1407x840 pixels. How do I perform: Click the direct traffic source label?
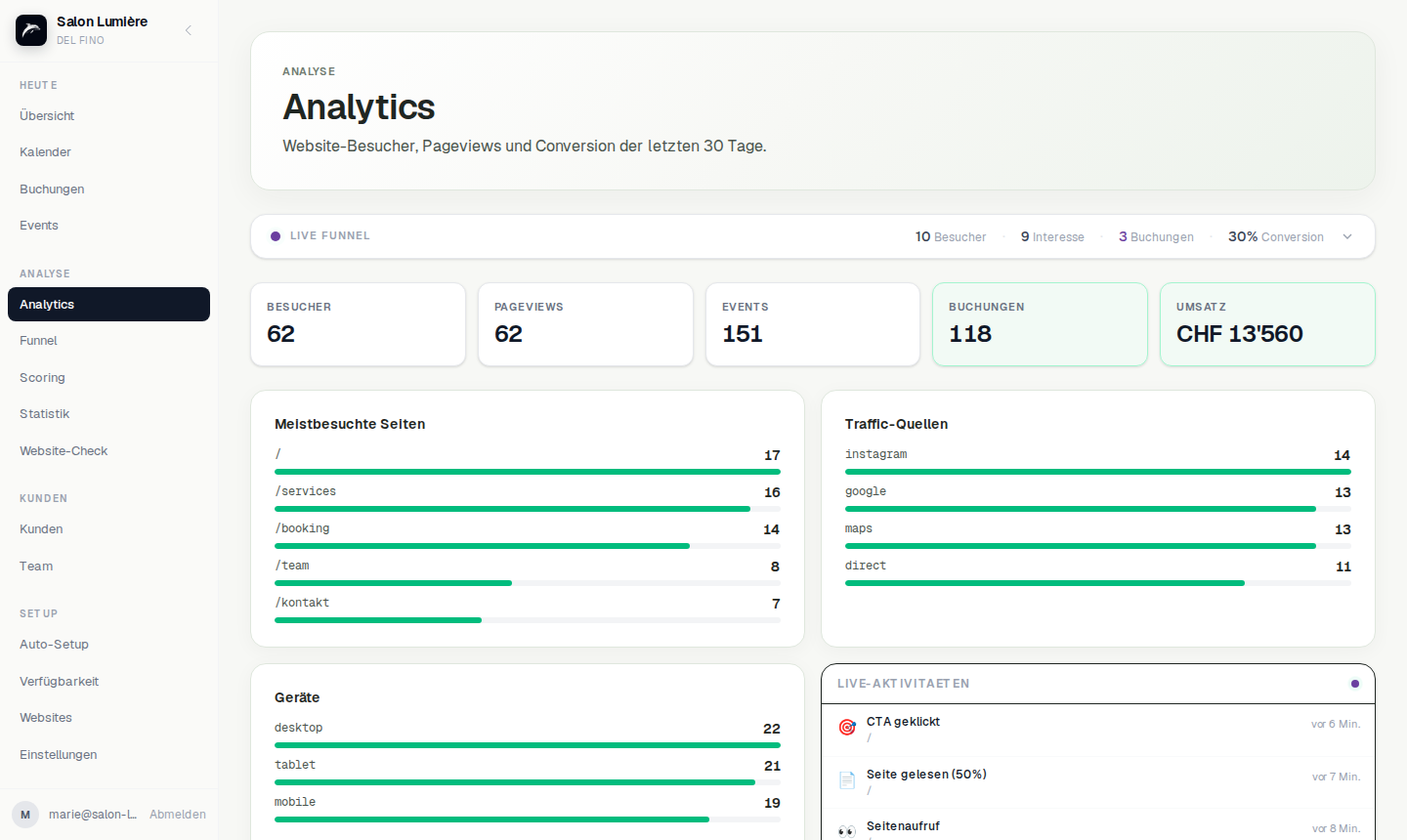click(x=866, y=566)
